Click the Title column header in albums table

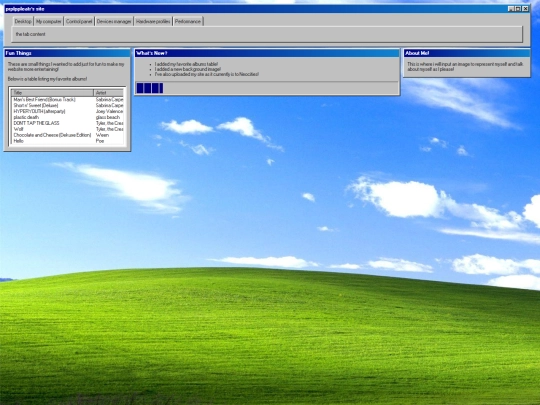52,93
